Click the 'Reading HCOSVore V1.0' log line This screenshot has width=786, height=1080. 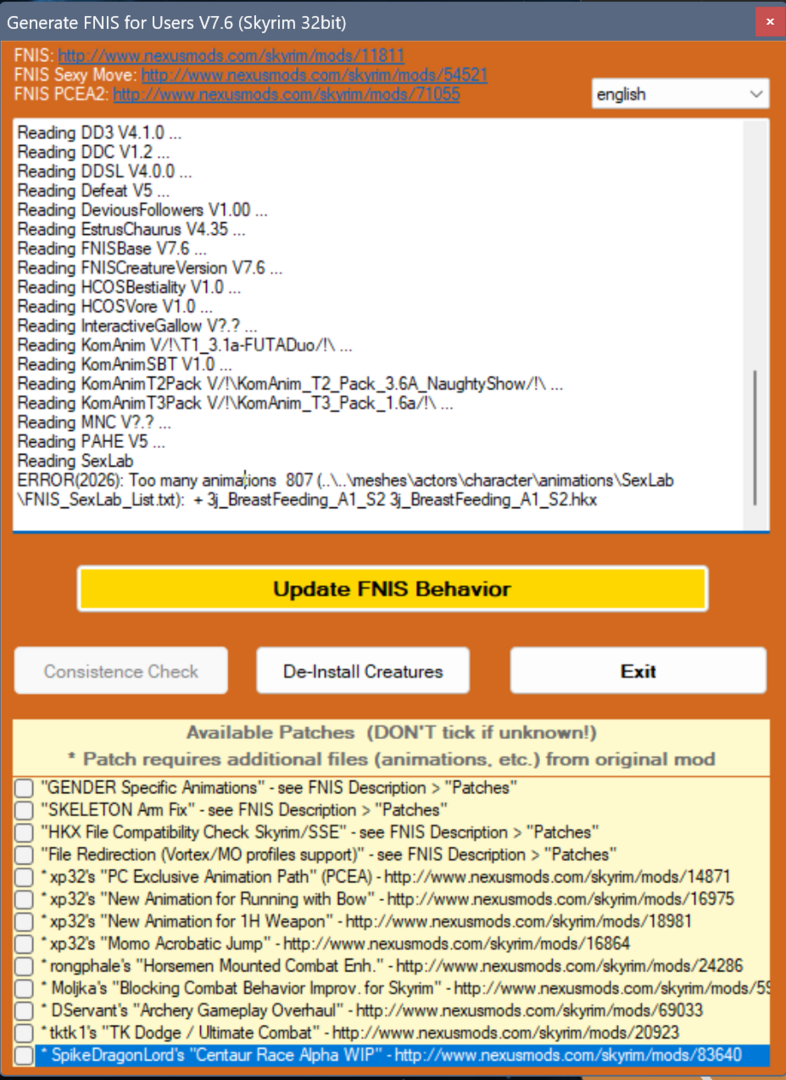(115, 307)
